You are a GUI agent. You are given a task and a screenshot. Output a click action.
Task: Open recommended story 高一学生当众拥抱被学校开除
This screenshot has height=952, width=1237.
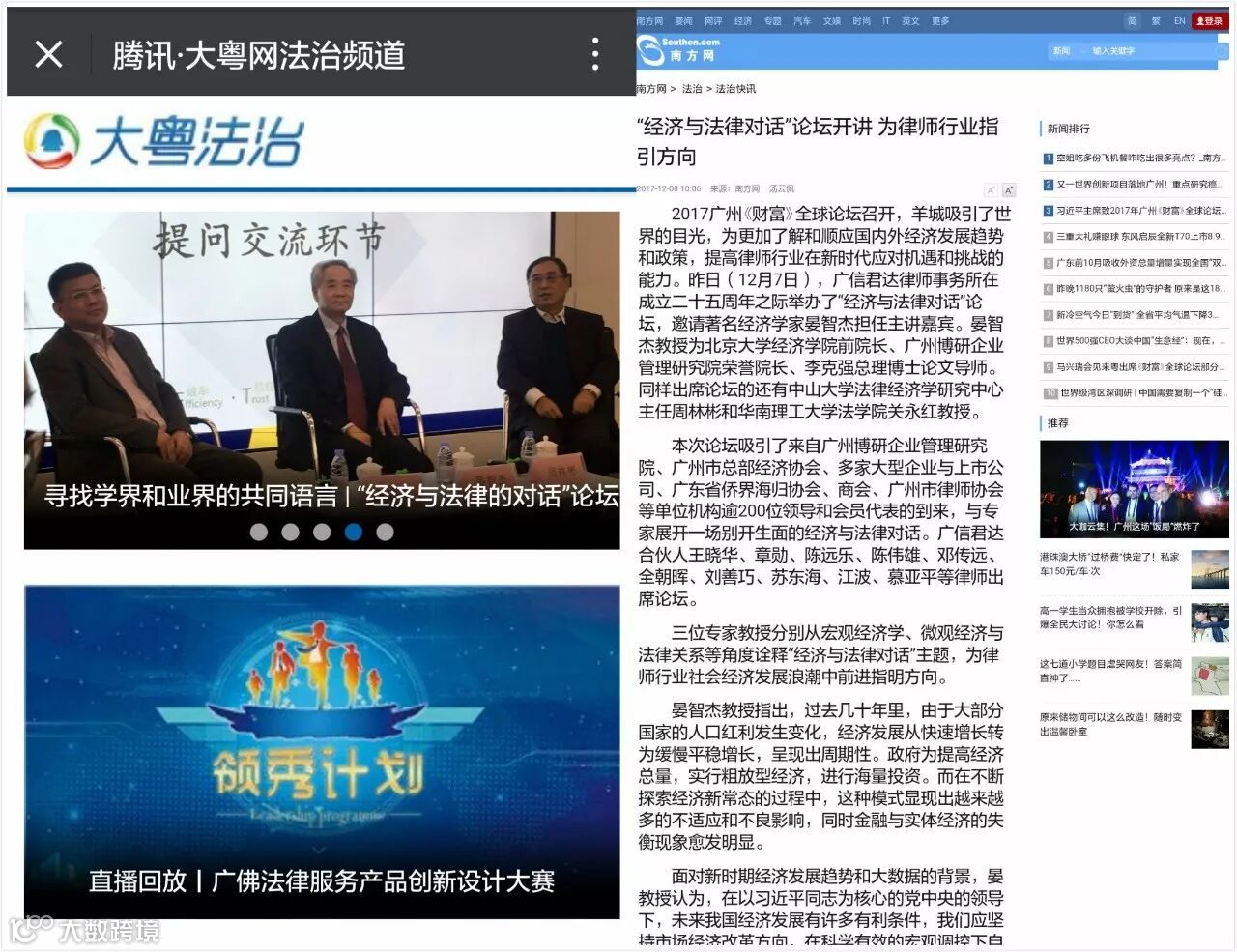(1110, 617)
